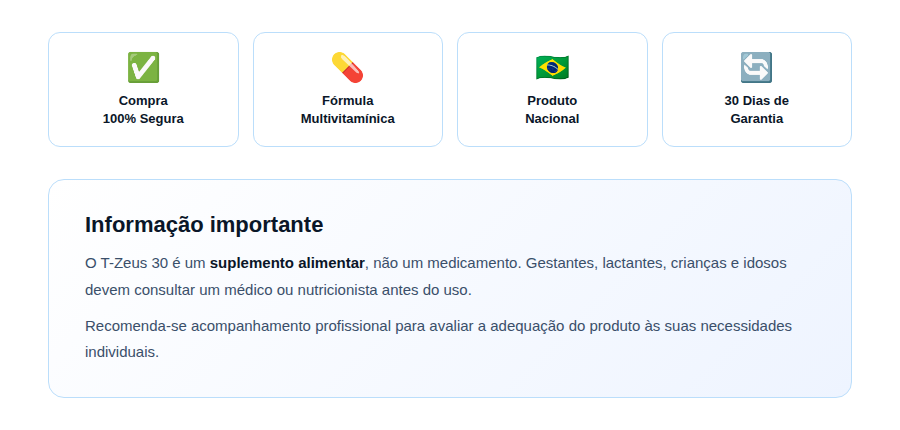Click the red-yellow pill capsule icon
Screen dimensions: 900x430
pyautogui.click(x=347, y=68)
